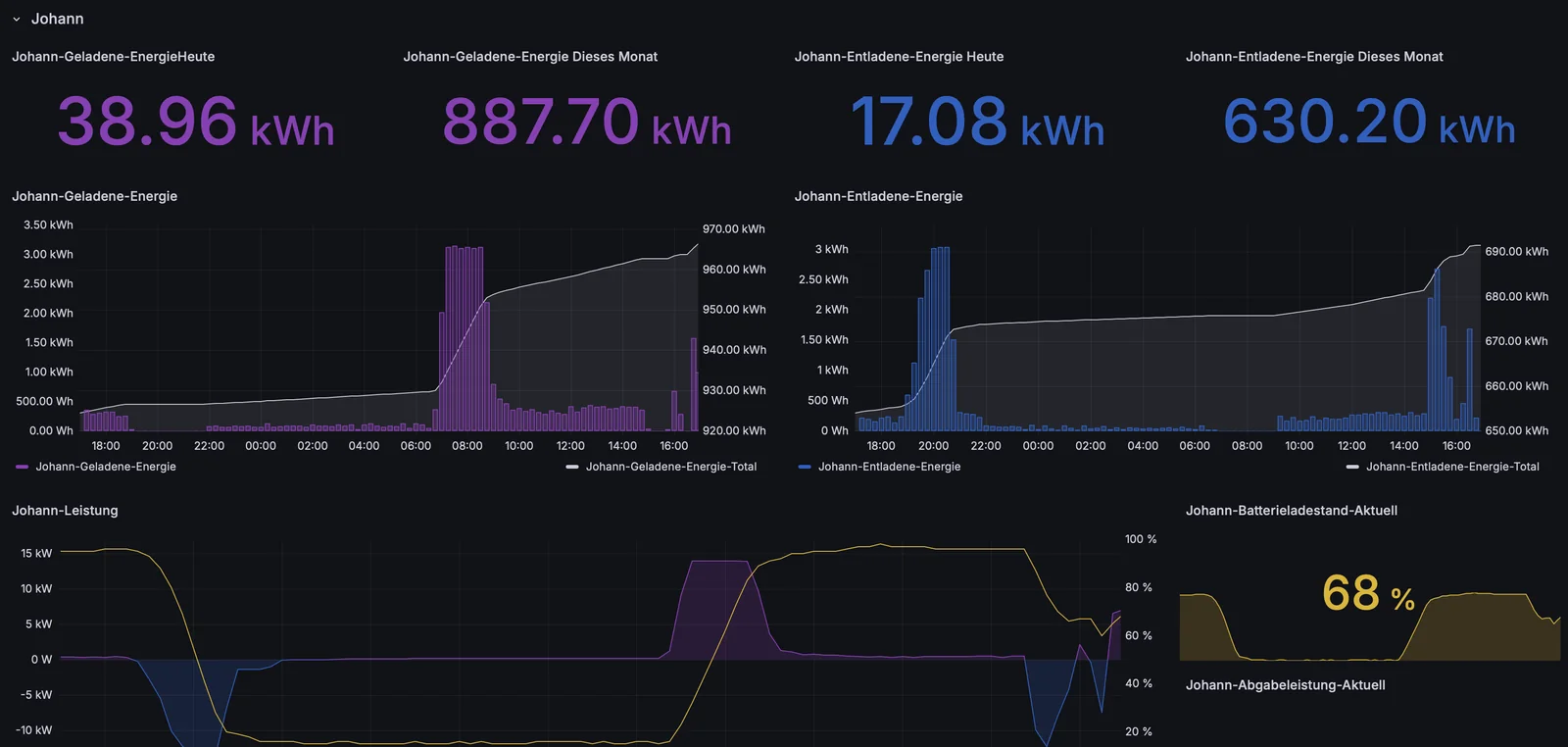Viewport: 1568px width, 747px height.
Task: Select the 38.96 kWh stat value
Action: pyautogui.click(x=196, y=122)
